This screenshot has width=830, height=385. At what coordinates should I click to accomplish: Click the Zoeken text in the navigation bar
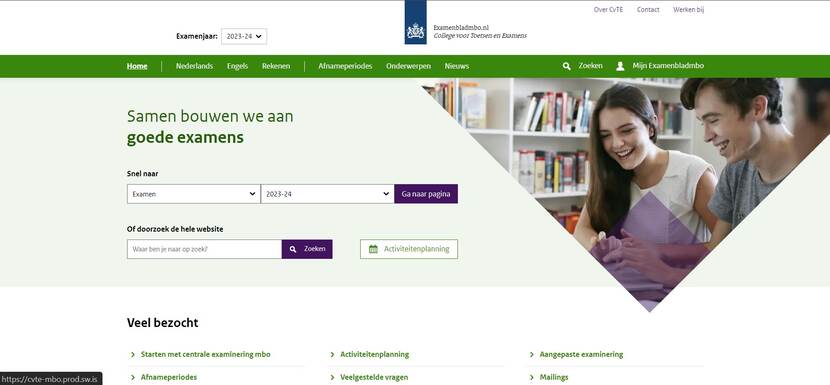tap(590, 66)
